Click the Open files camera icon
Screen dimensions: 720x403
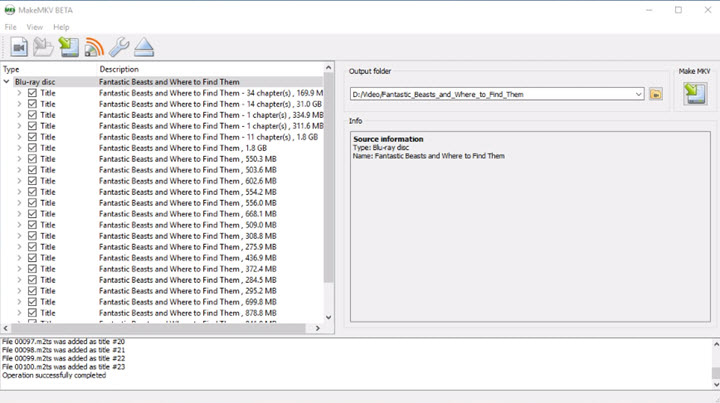(19, 47)
